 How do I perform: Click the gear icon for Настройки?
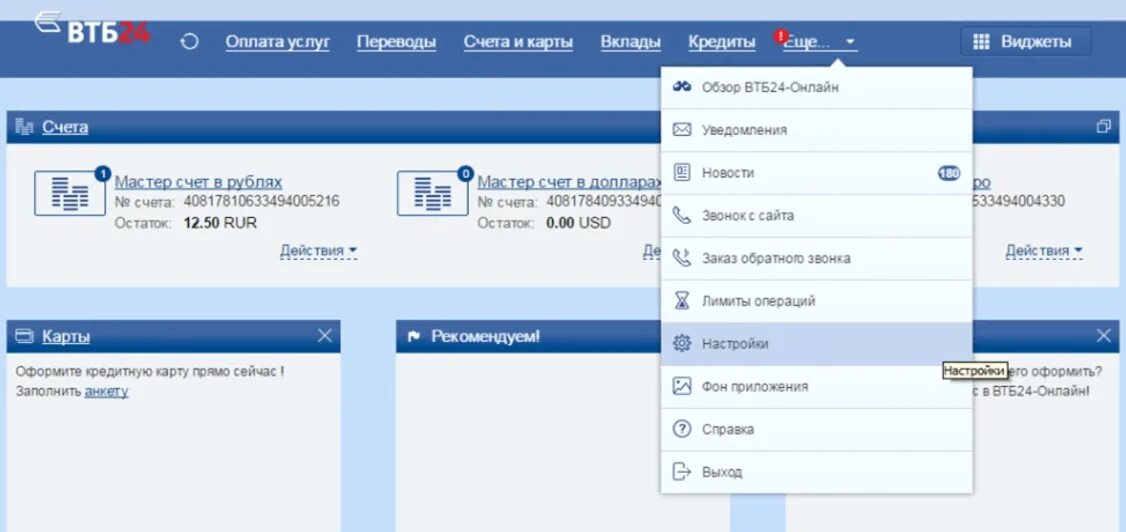point(681,343)
